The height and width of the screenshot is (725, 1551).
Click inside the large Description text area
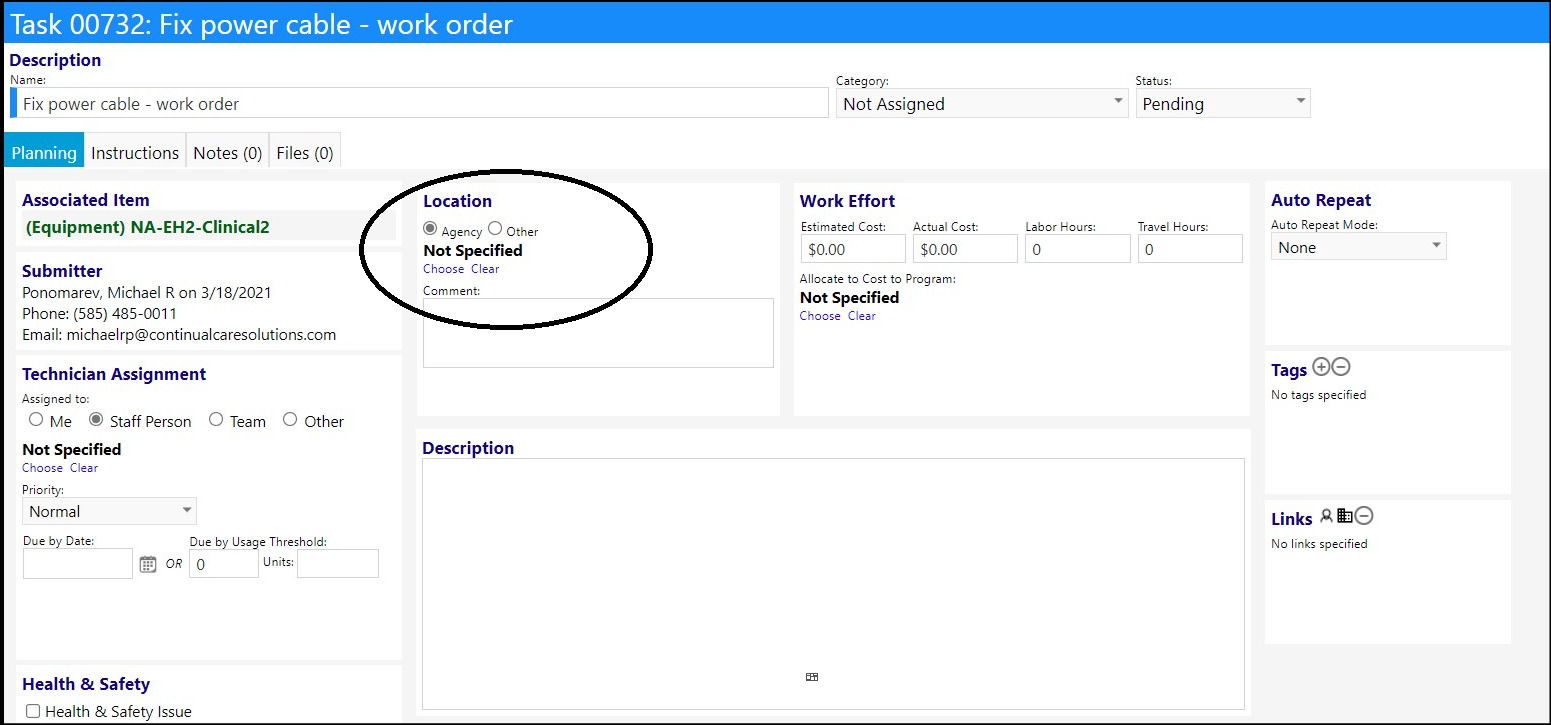click(x=833, y=584)
